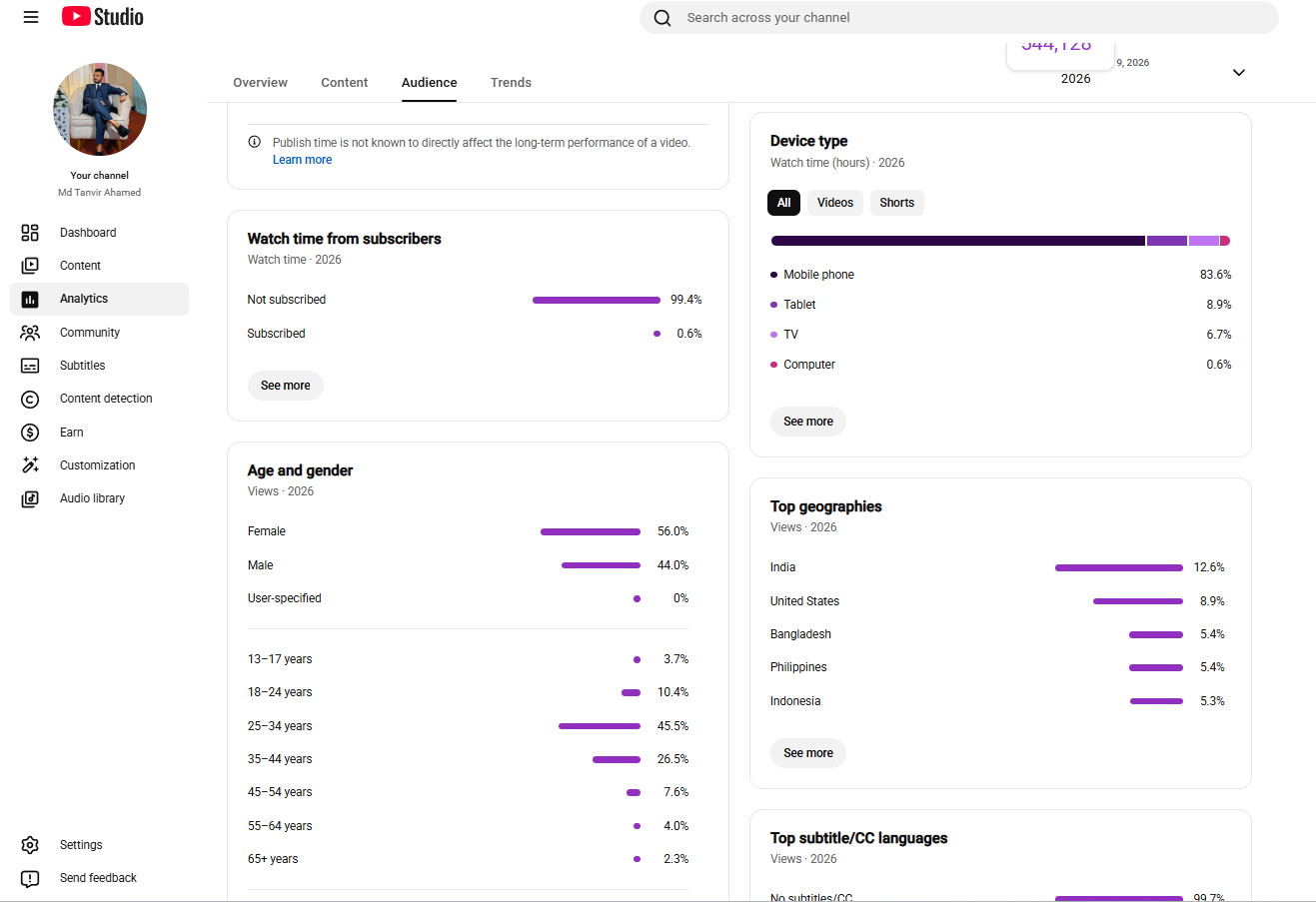
Task: Click the Tablet segment of device bar
Action: click(x=1167, y=241)
